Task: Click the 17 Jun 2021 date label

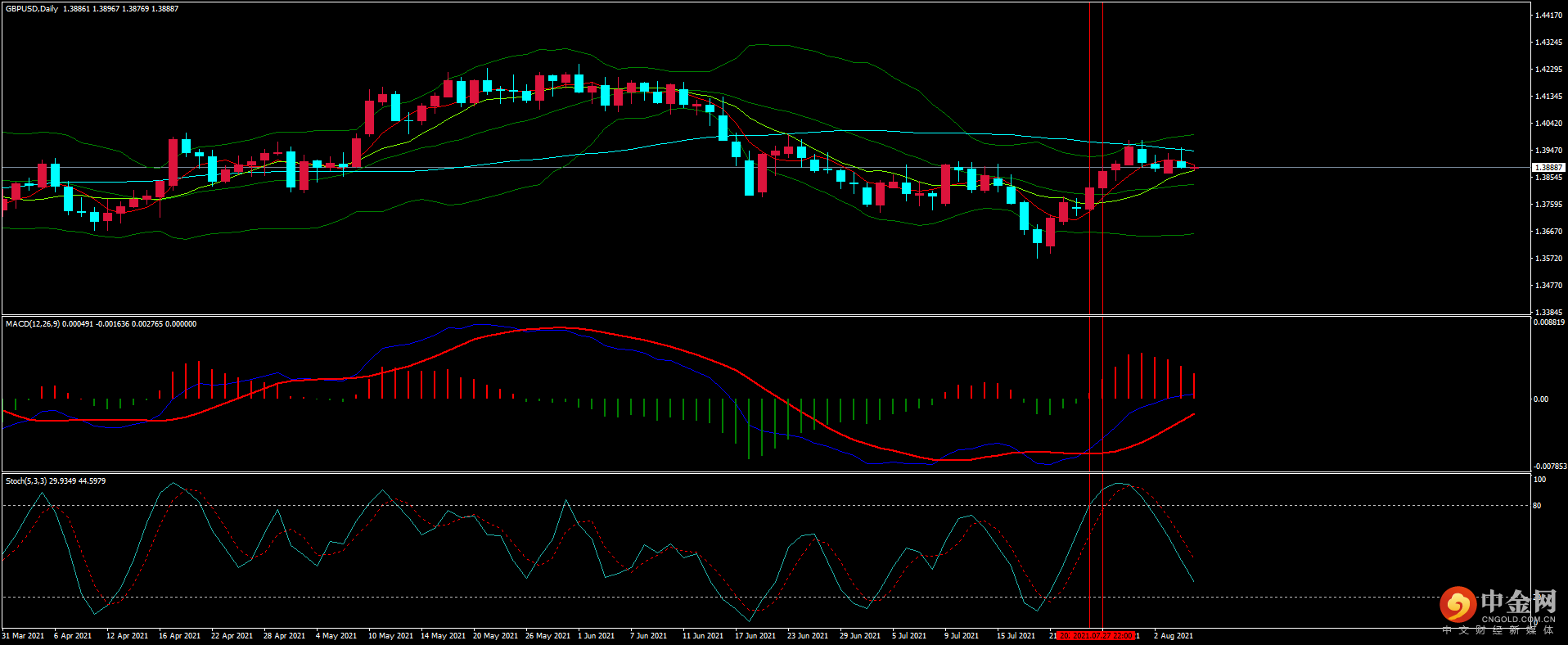Action: point(755,636)
